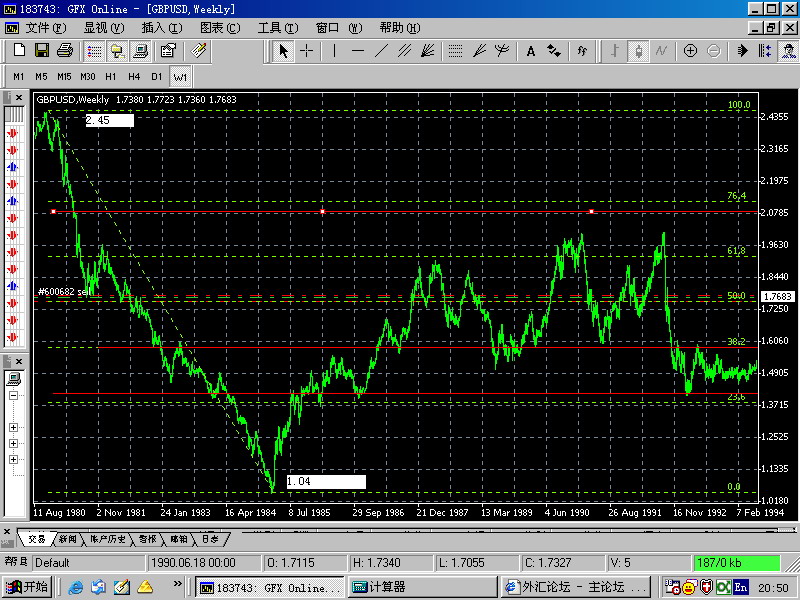Image resolution: width=800 pixels, height=600 pixels.
Task: Zoom in the chart with plus icon
Action: click(690, 51)
